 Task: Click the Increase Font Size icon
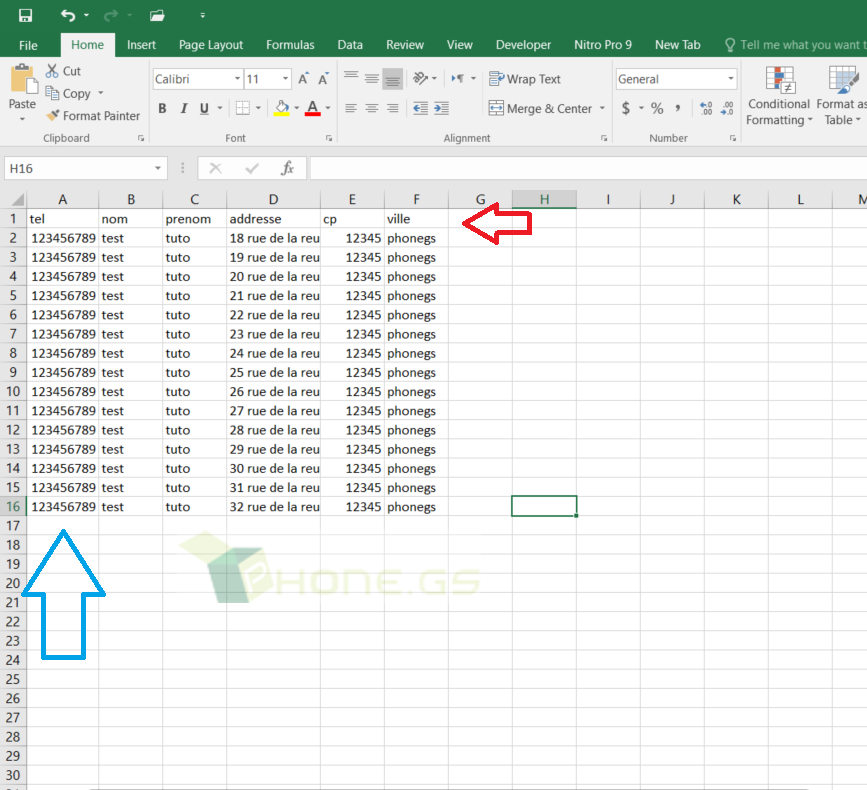point(303,79)
